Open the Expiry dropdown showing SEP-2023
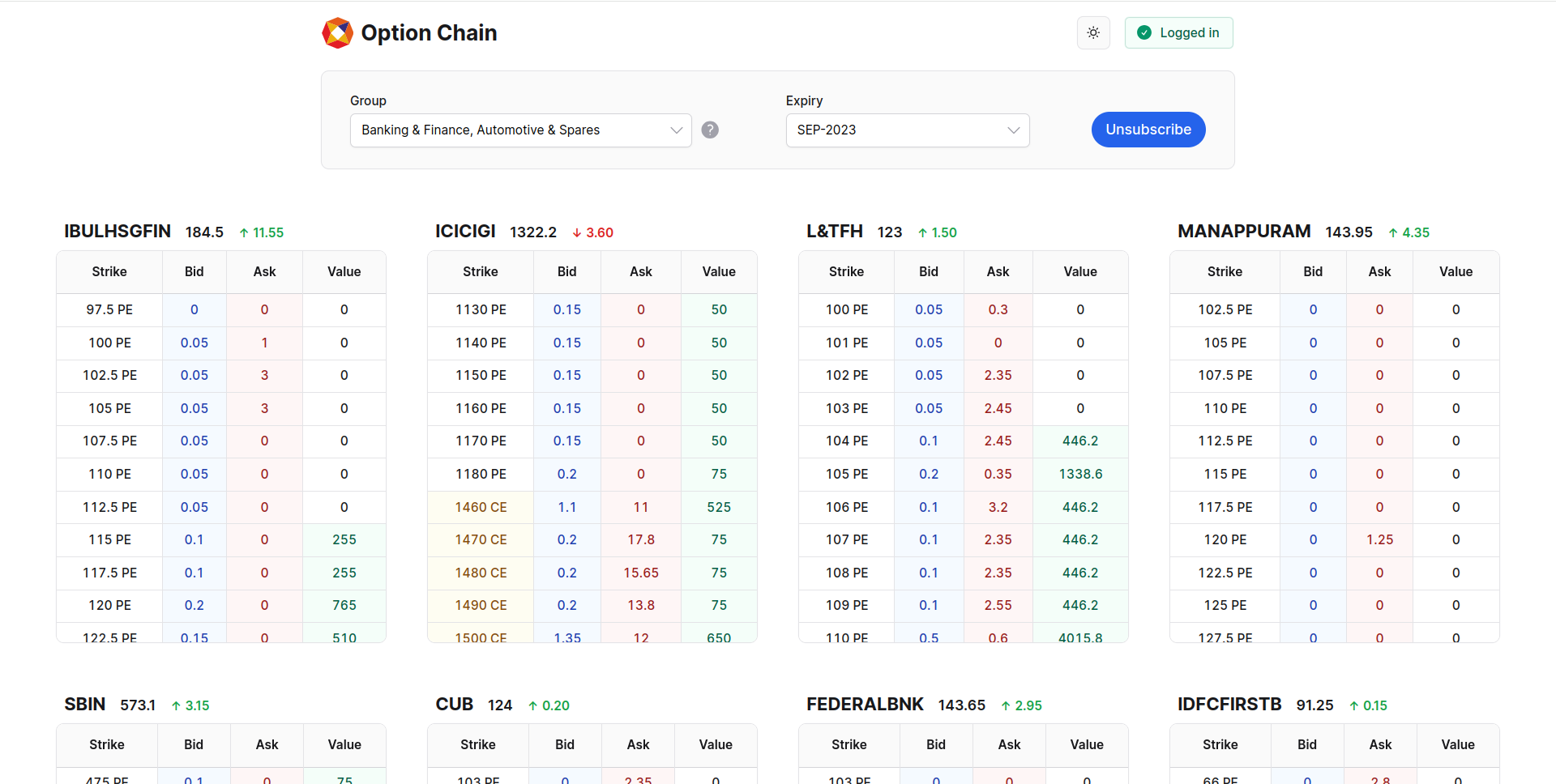The width and height of the screenshot is (1556, 784). [907, 130]
